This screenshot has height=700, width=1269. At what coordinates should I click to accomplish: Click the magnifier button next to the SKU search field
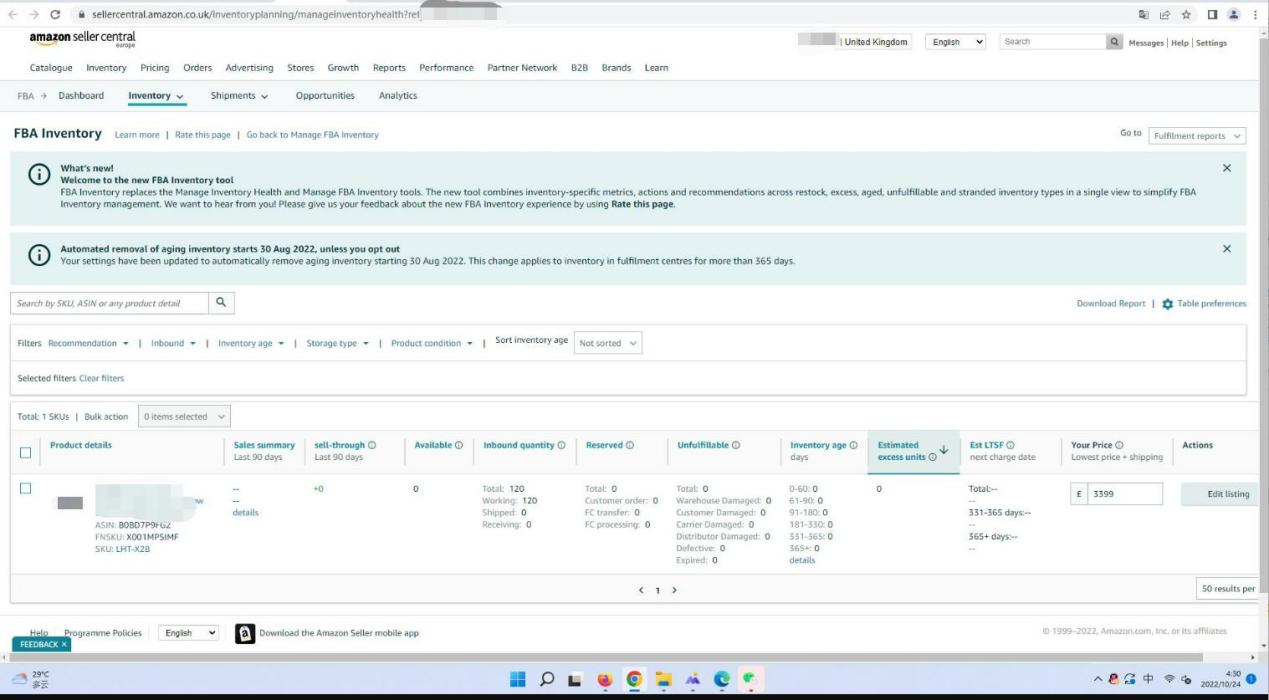click(x=222, y=303)
